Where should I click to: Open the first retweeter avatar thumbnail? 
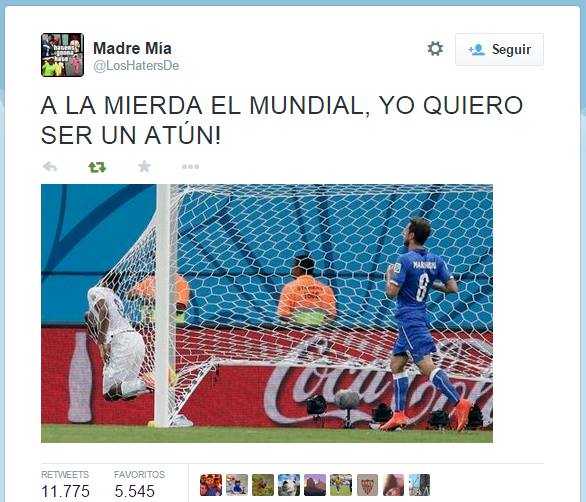coord(211,485)
